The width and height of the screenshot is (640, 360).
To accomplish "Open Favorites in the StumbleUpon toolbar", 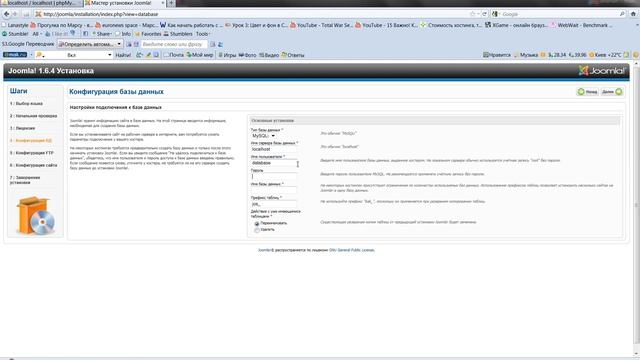I will pyautogui.click(x=148, y=34).
